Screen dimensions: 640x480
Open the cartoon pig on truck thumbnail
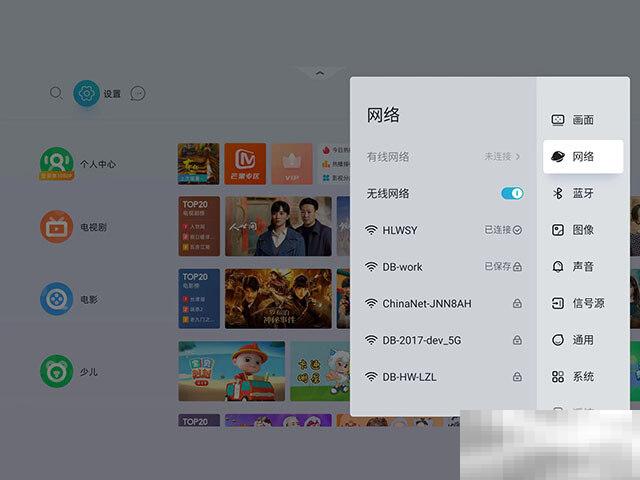[231, 371]
